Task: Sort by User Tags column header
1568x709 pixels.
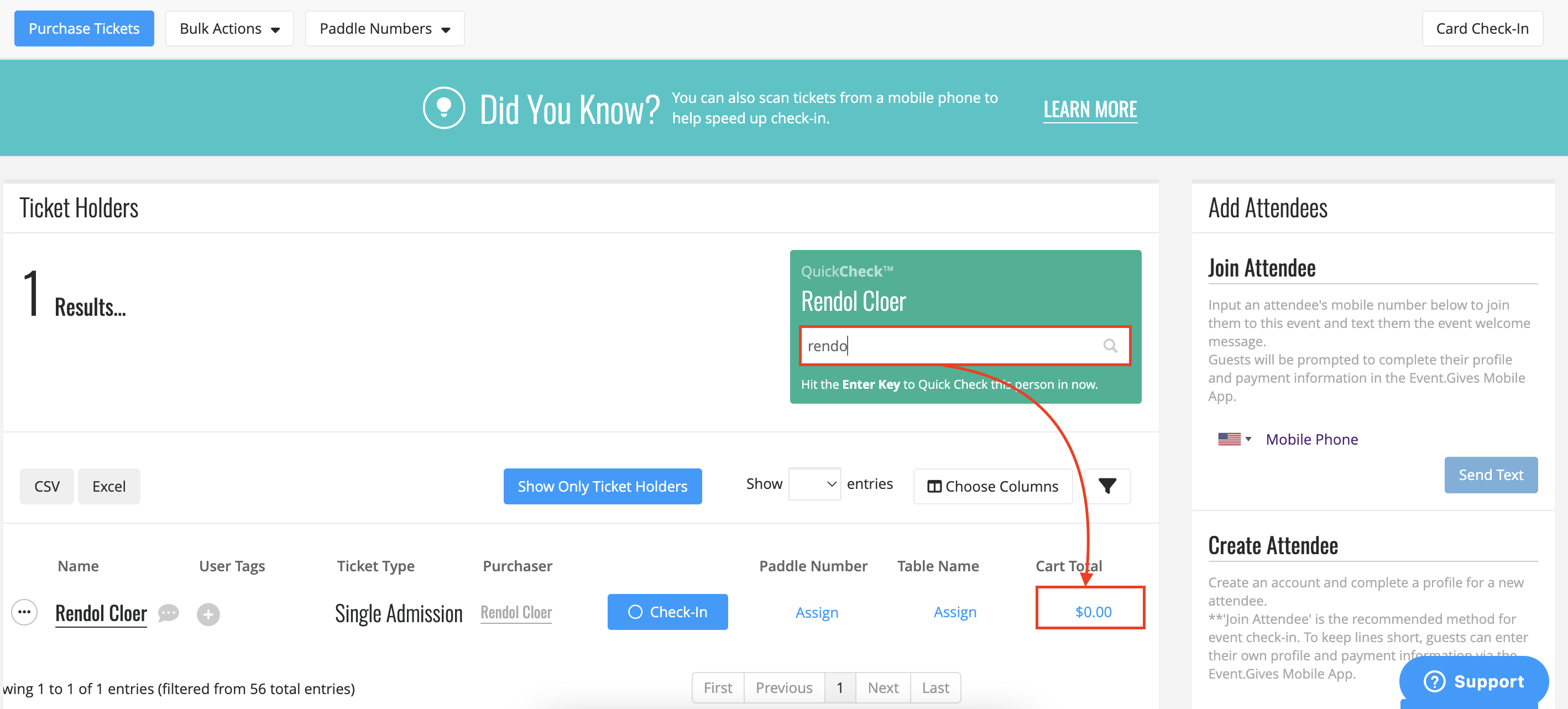Action: pyautogui.click(x=232, y=566)
